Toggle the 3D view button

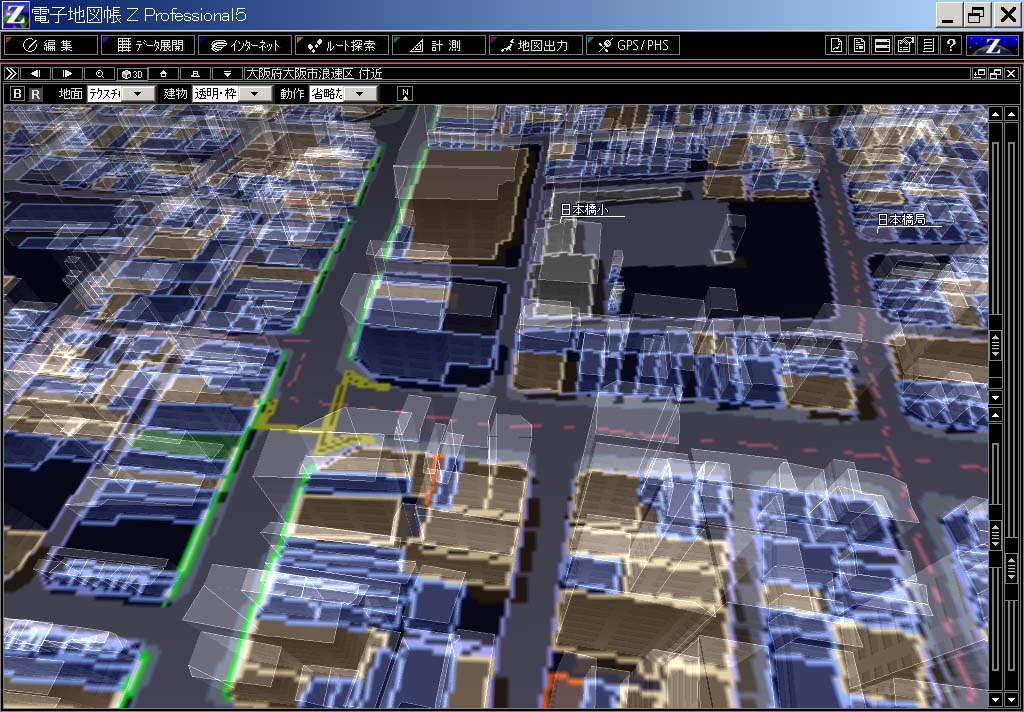(131, 74)
